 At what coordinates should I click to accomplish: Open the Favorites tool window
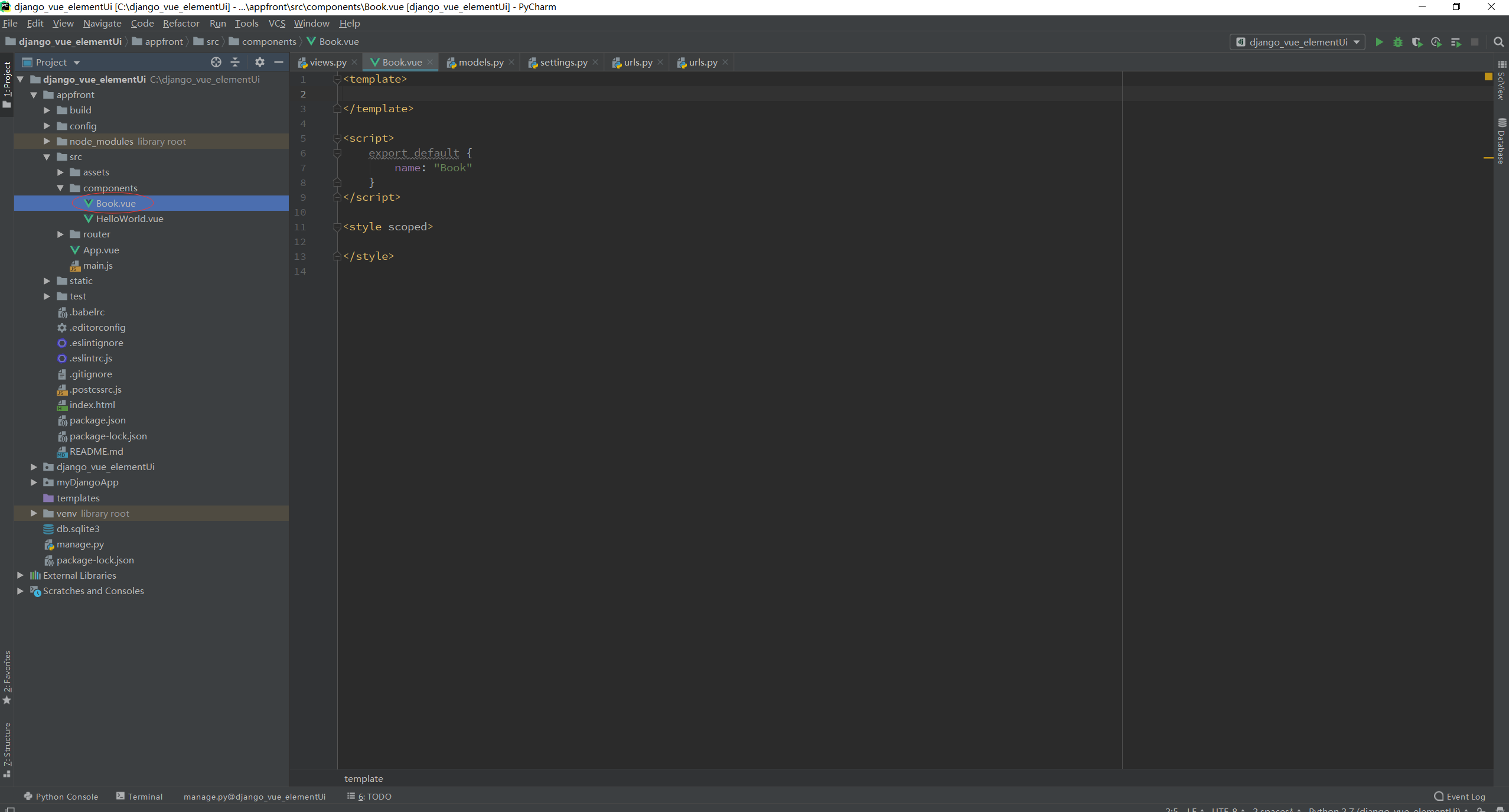(7, 677)
